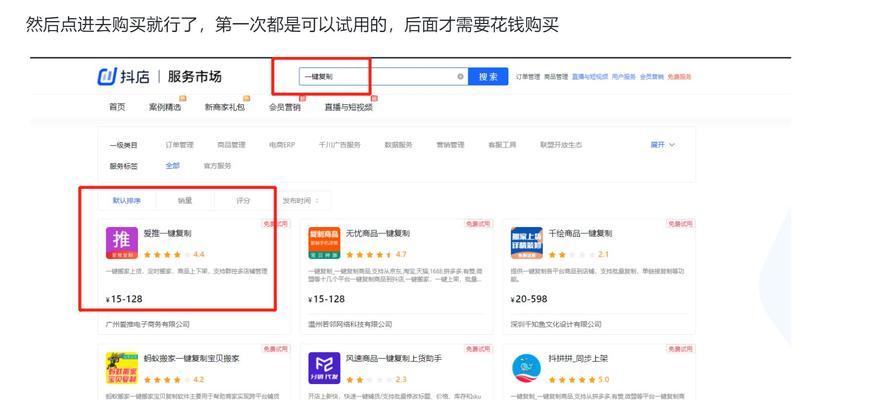This screenshot has height=400, width=886.
Task: Open the 会员营销 tab
Action: pos(285,107)
